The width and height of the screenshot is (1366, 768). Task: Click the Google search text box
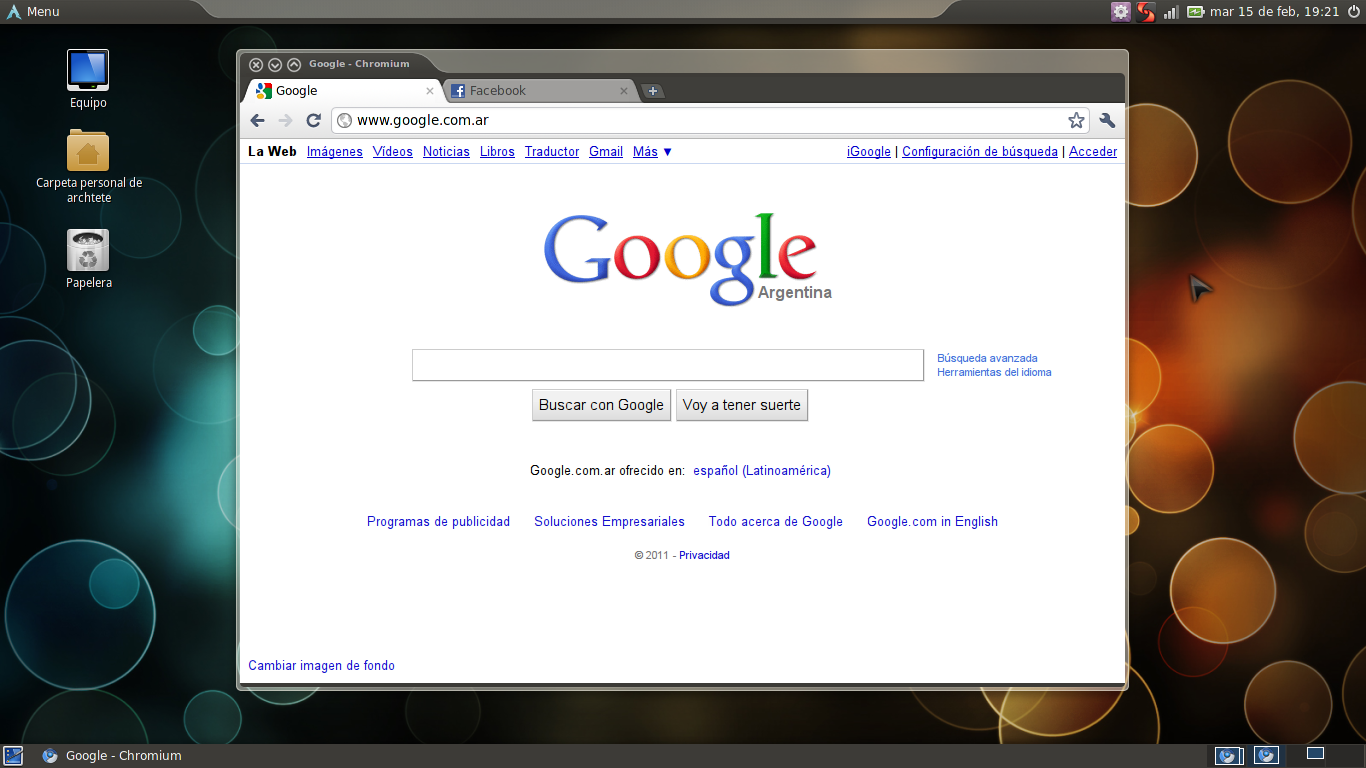tap(668, 365)
